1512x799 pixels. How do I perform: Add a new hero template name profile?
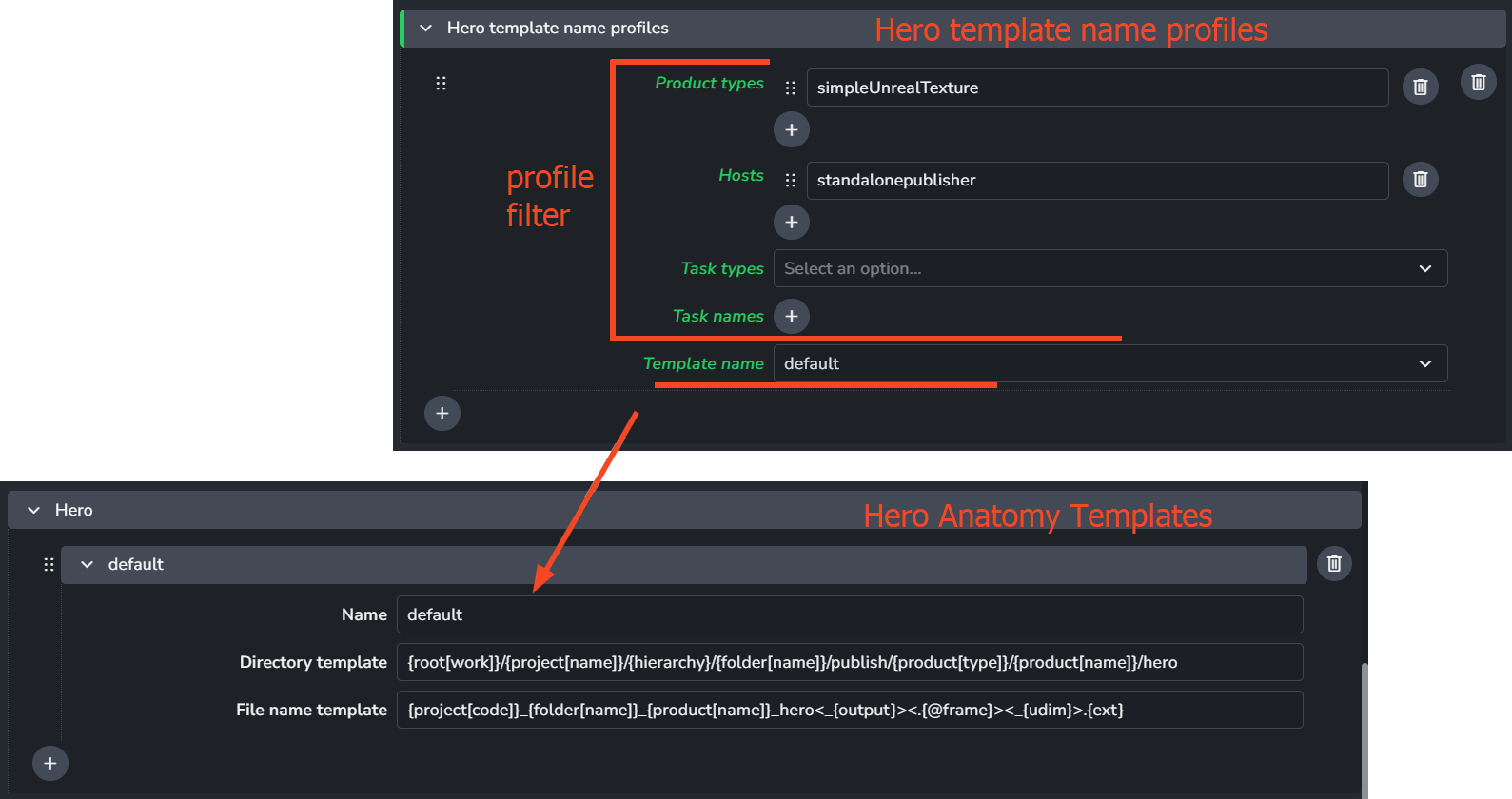(x=442, y=414)
